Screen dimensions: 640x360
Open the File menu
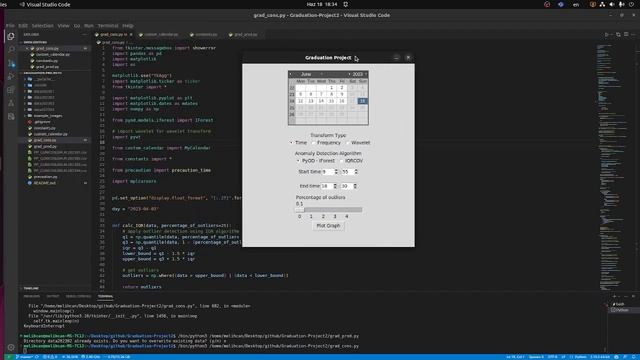(x=10, y=25)
